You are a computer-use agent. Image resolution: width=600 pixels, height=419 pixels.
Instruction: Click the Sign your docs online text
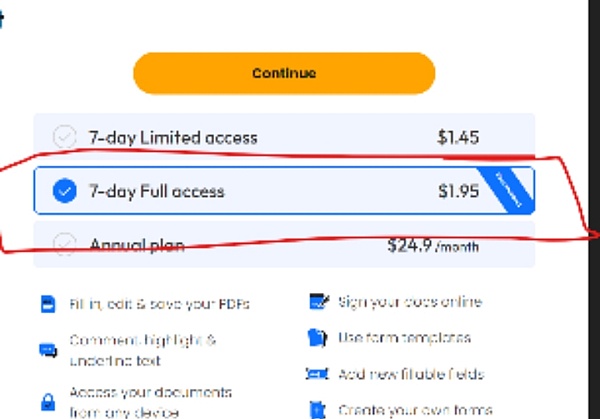(410, 302)
